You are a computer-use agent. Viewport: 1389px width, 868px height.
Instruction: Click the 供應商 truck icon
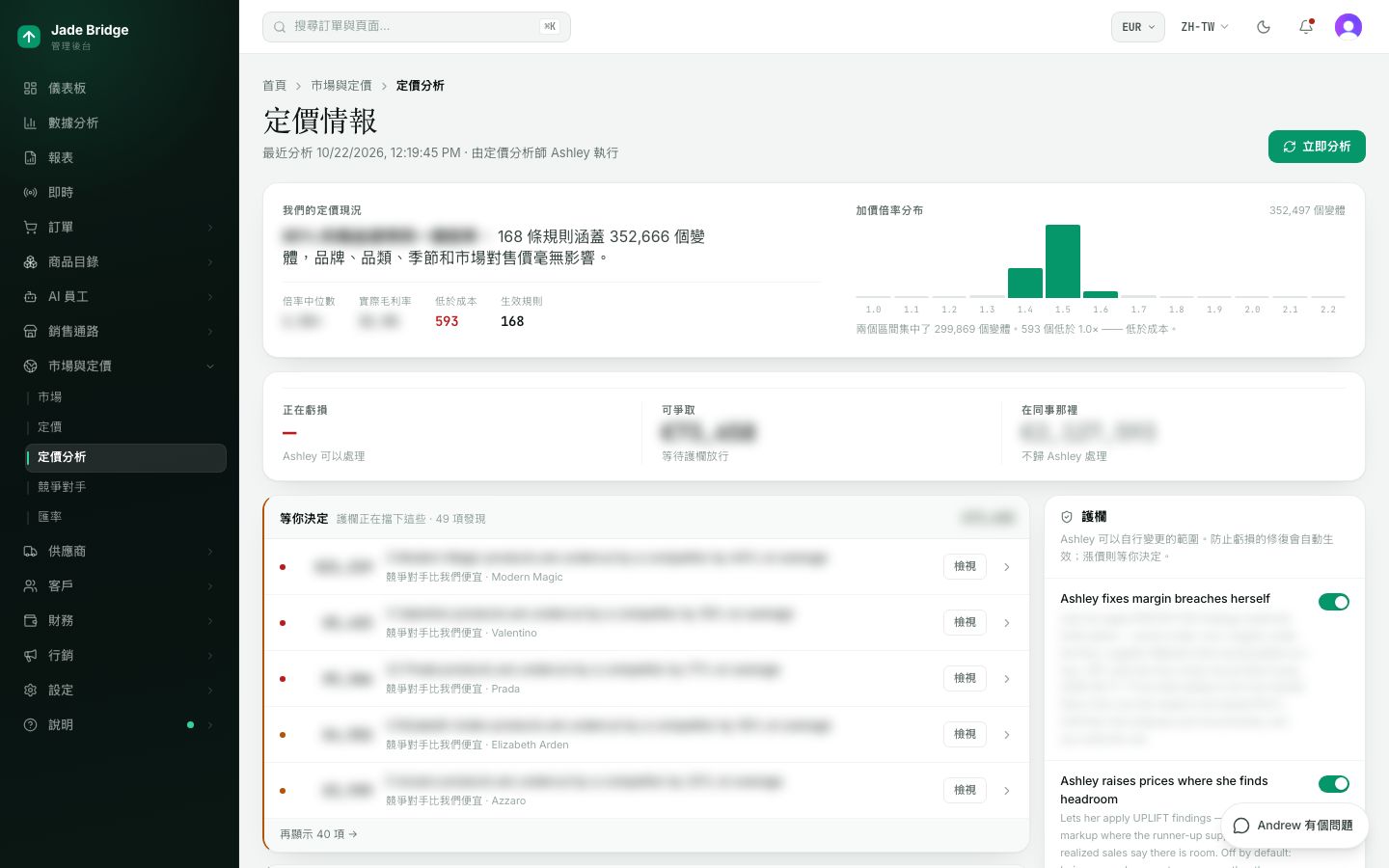pos(30,551)
